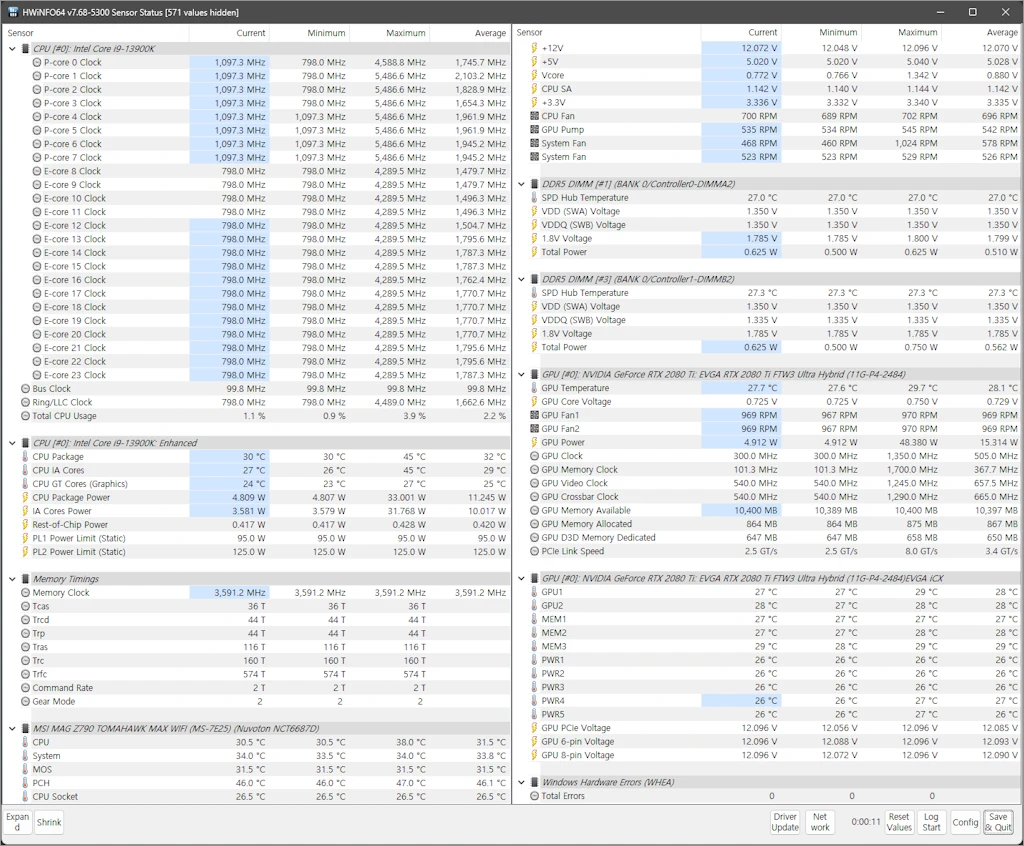Click the icon next to E-core 8 Clock
Image resolution: width=1024 pixels, height=846 pixels.
(x=37, y=171)
